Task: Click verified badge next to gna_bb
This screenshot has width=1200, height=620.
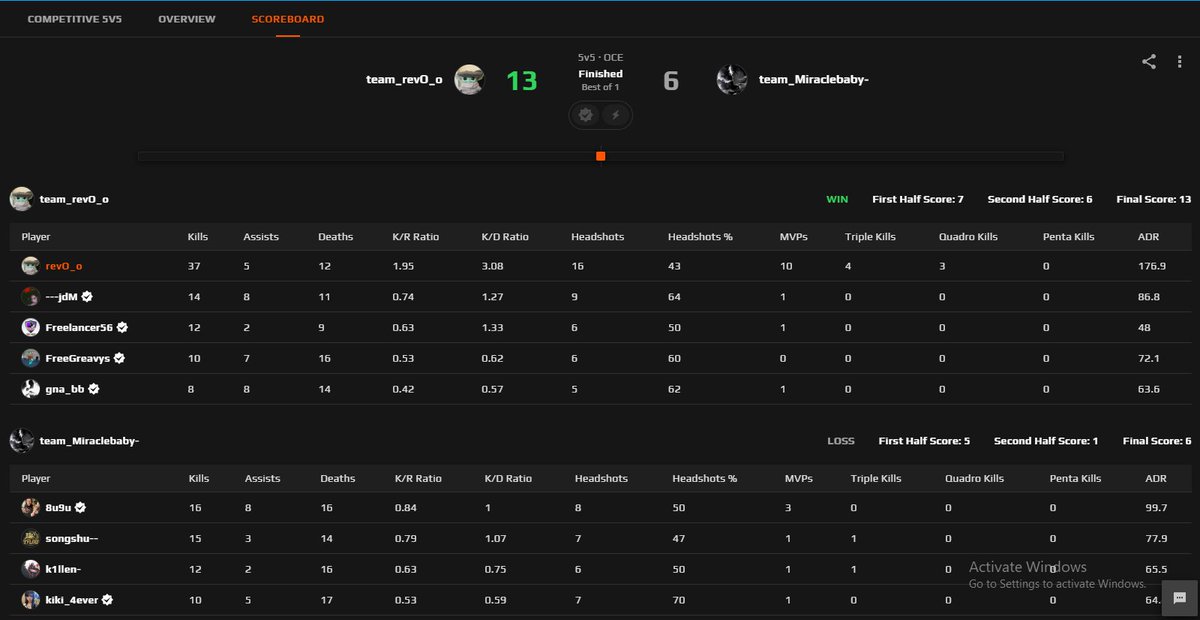Action: tap(93, 388)
